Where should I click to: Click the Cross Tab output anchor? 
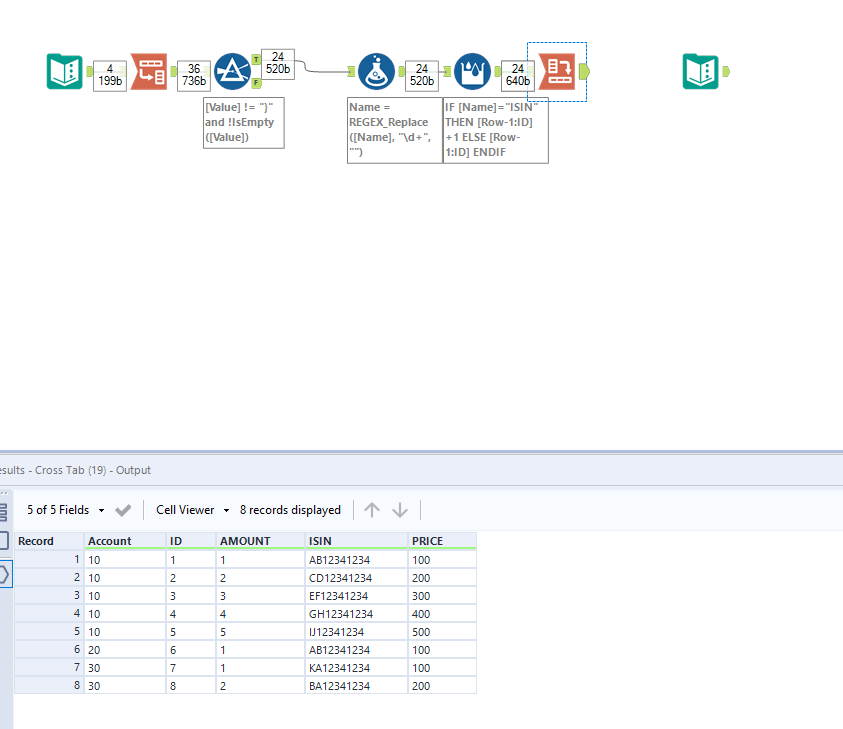coord(584,71)
